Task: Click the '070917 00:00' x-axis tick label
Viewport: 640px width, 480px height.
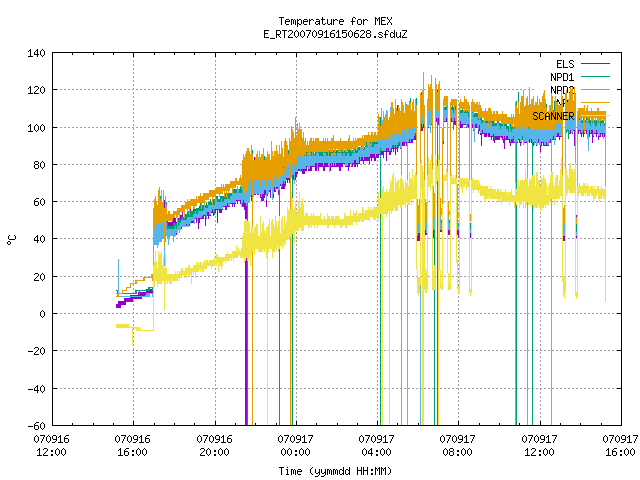Action: (296, 446)
